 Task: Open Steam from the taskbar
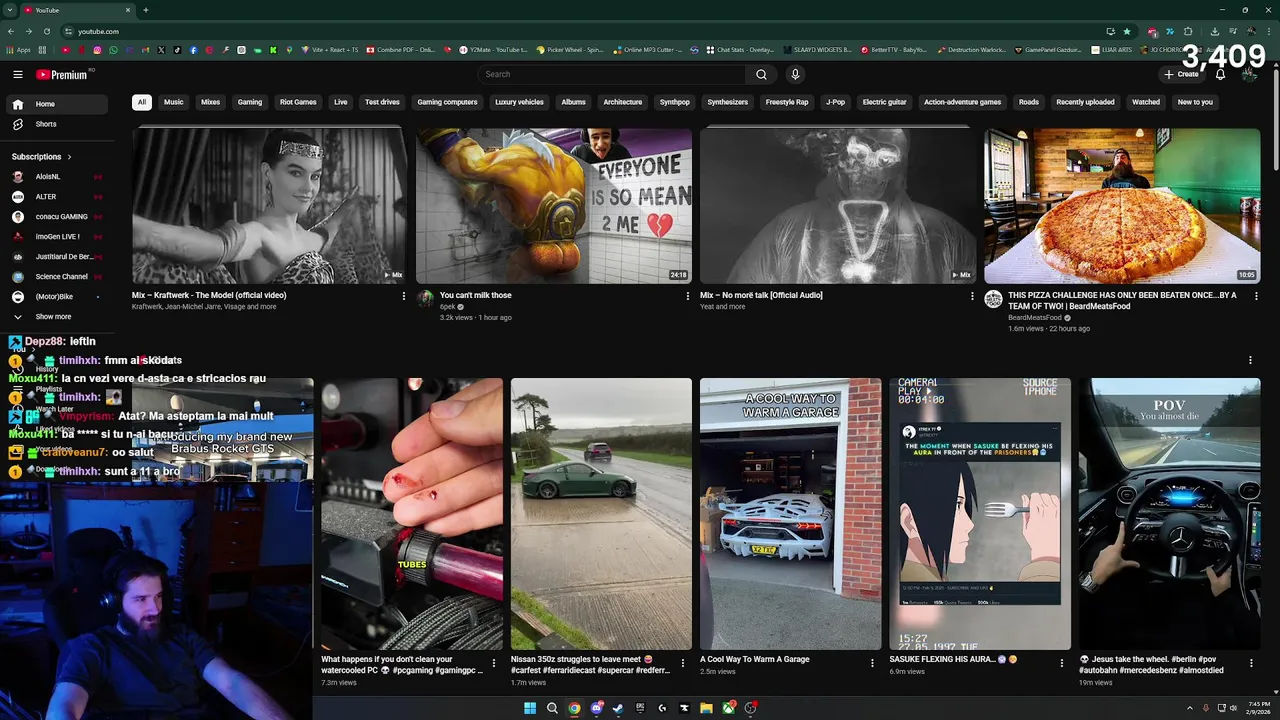coord(618,708)
